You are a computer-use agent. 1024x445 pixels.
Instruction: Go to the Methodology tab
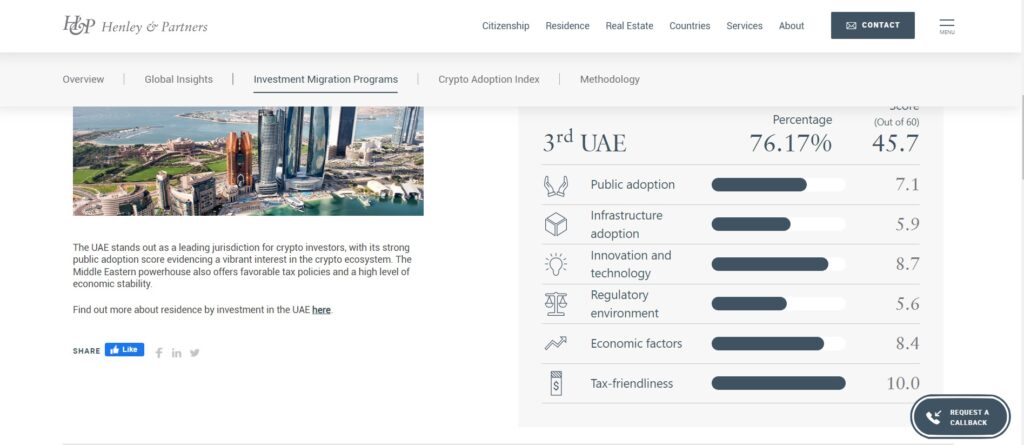tap(609, 79)
